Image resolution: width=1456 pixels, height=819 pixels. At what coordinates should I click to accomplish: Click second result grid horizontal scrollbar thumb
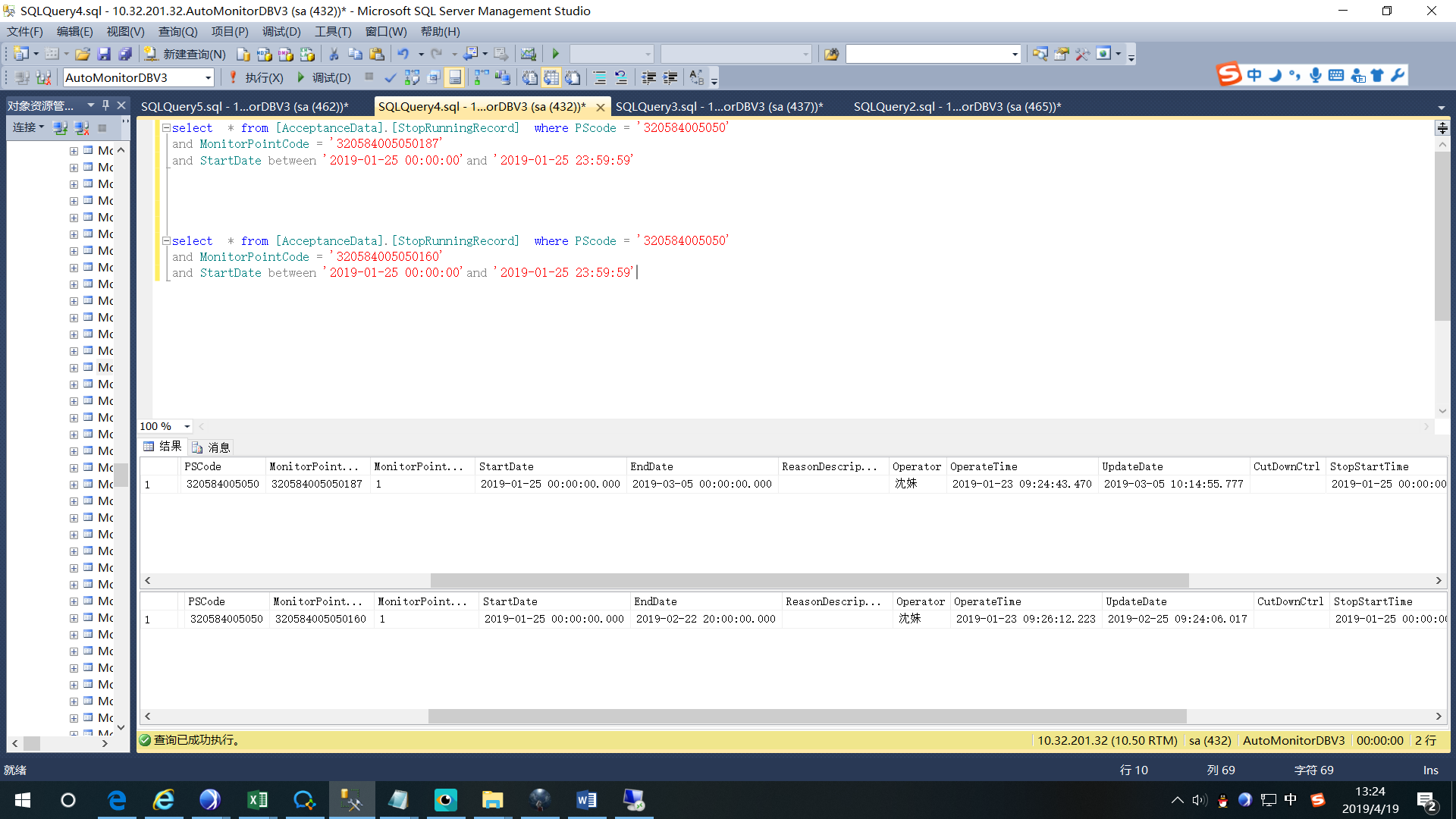[807, 716]
